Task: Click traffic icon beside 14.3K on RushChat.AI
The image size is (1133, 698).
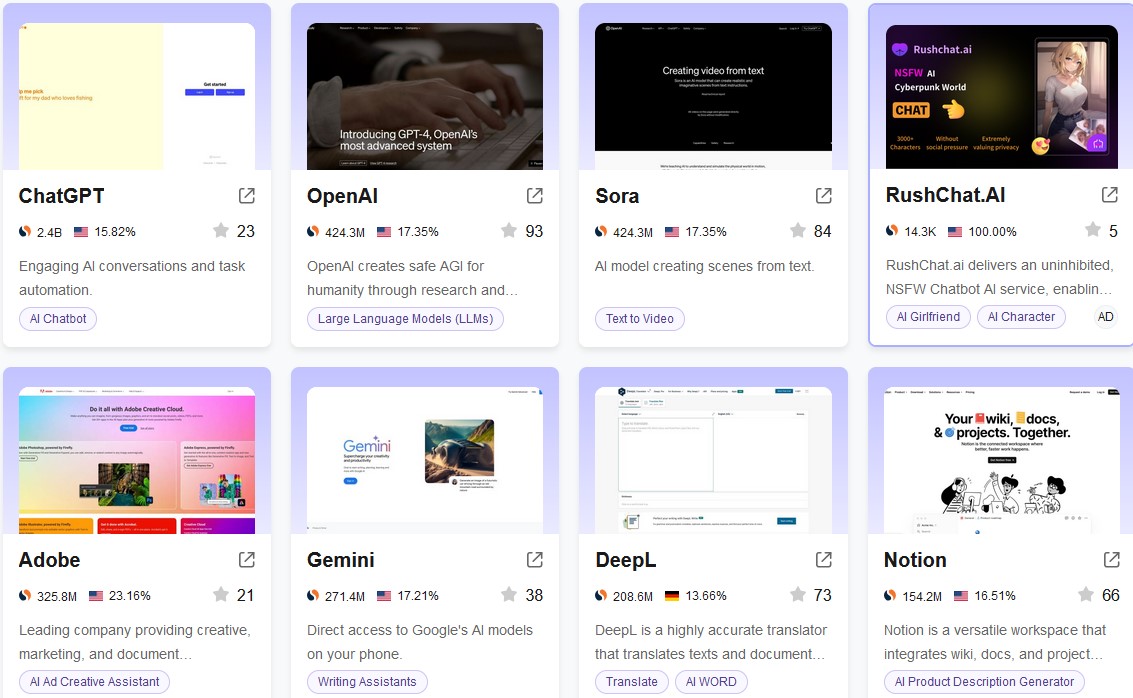Action: click(x=892, y=231)
